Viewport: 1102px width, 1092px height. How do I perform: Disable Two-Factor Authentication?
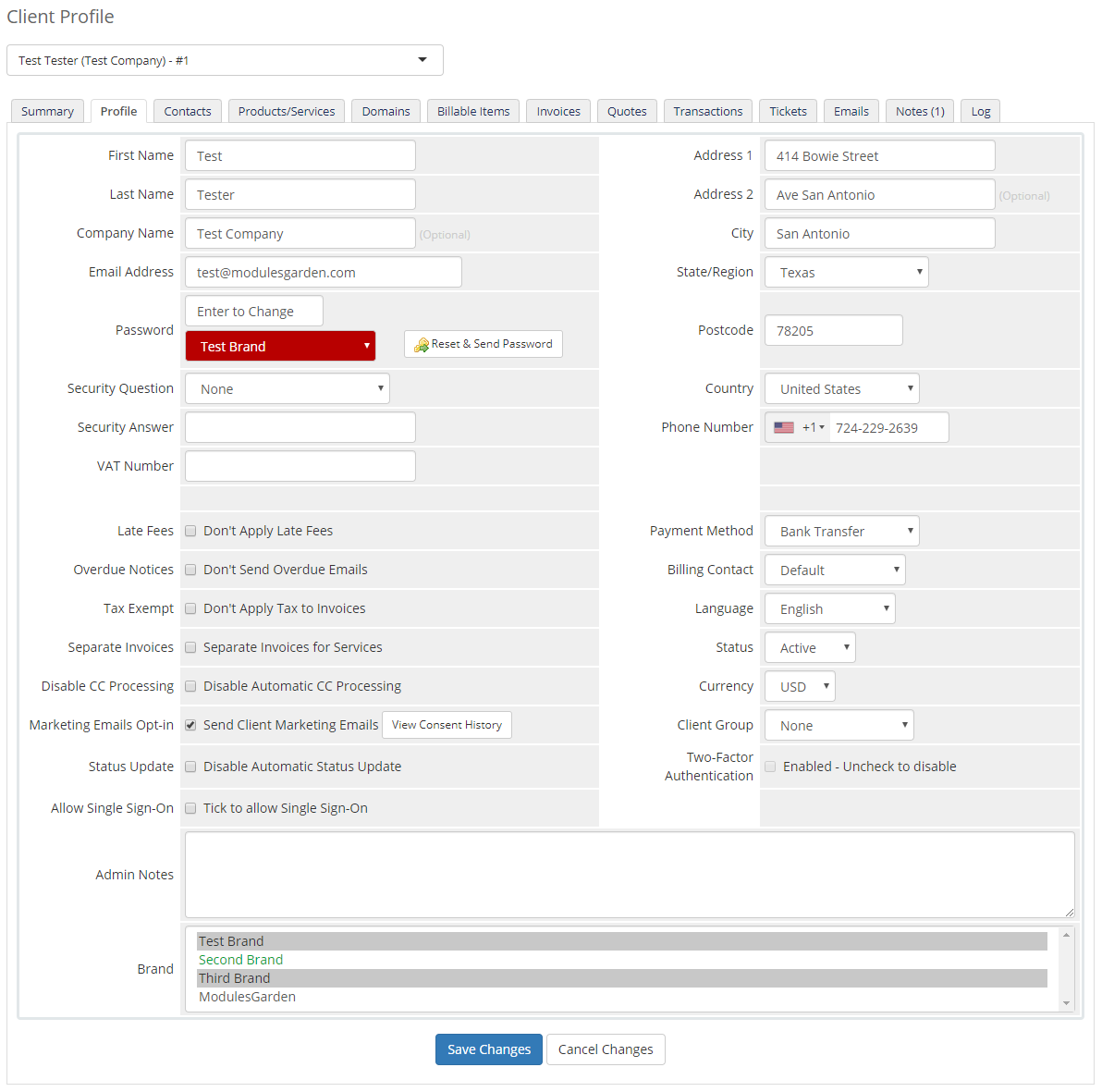[770, 767]
